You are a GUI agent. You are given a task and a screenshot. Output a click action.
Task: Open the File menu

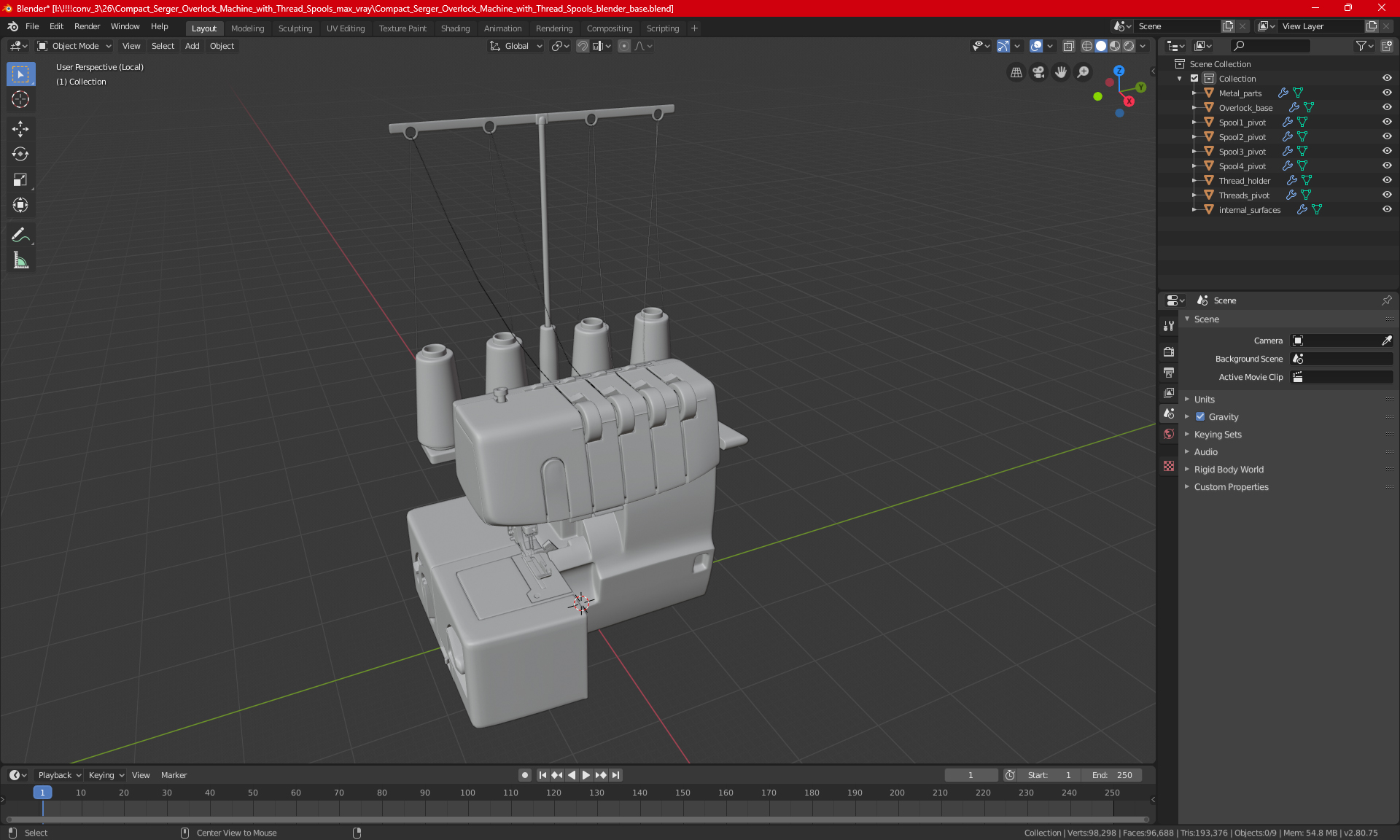click(x=32, y=26)
